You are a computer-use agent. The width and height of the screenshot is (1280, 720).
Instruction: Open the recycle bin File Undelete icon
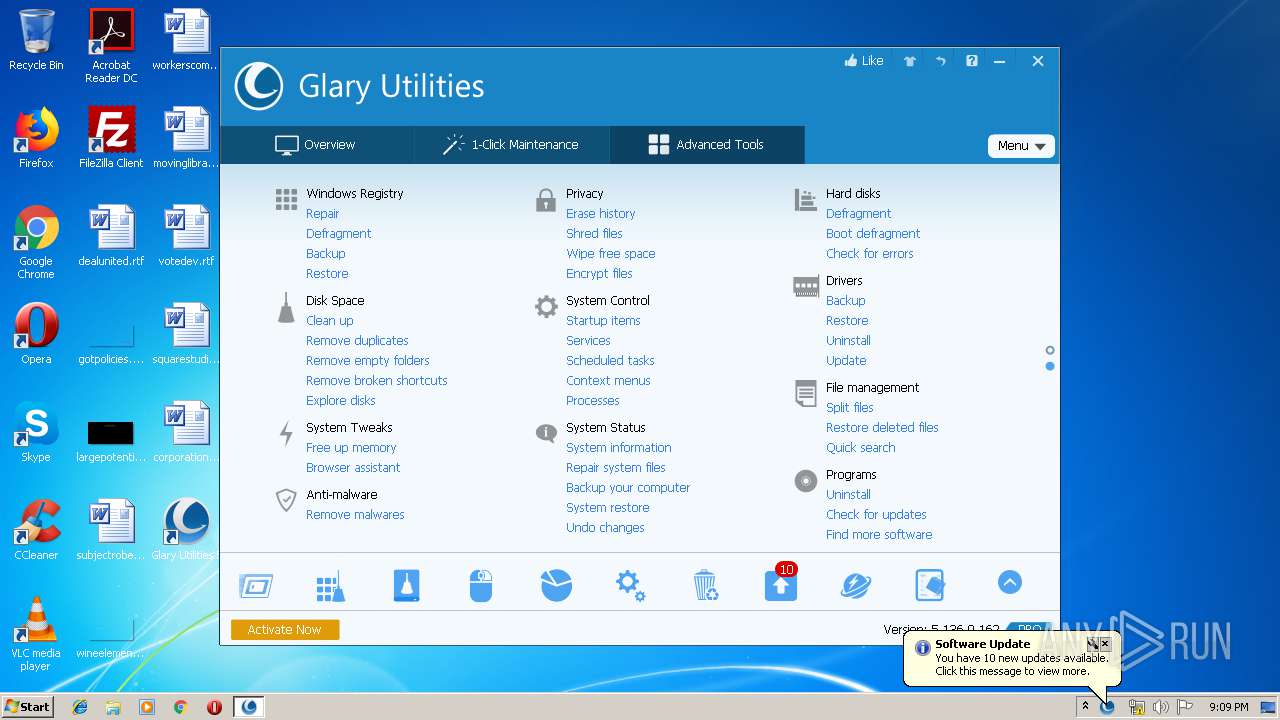(705, 585)
